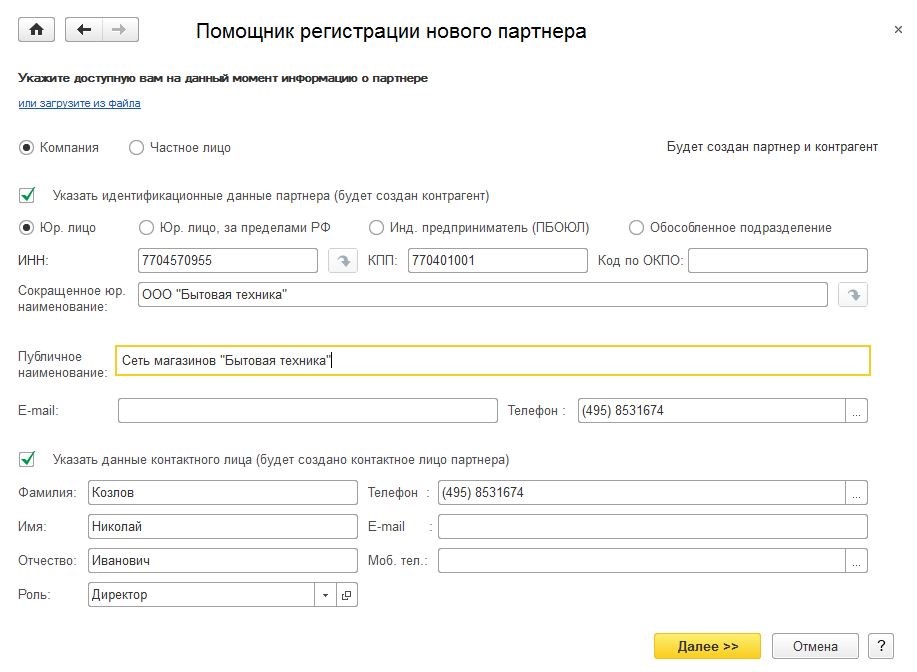Click the Отмена button
Image resolution: width=917 pixels, height=672 pixels.
(x=815, y=646)
